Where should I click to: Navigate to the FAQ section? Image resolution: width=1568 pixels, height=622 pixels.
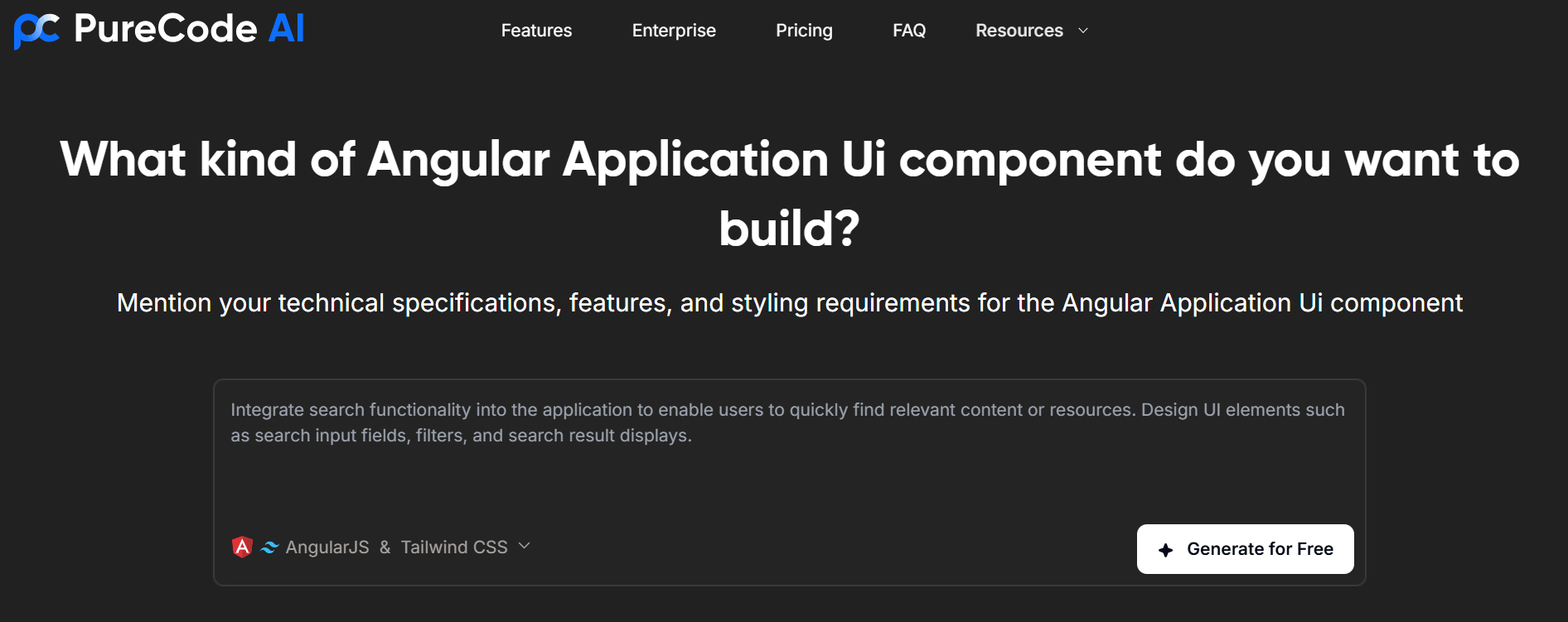point(909,31)
